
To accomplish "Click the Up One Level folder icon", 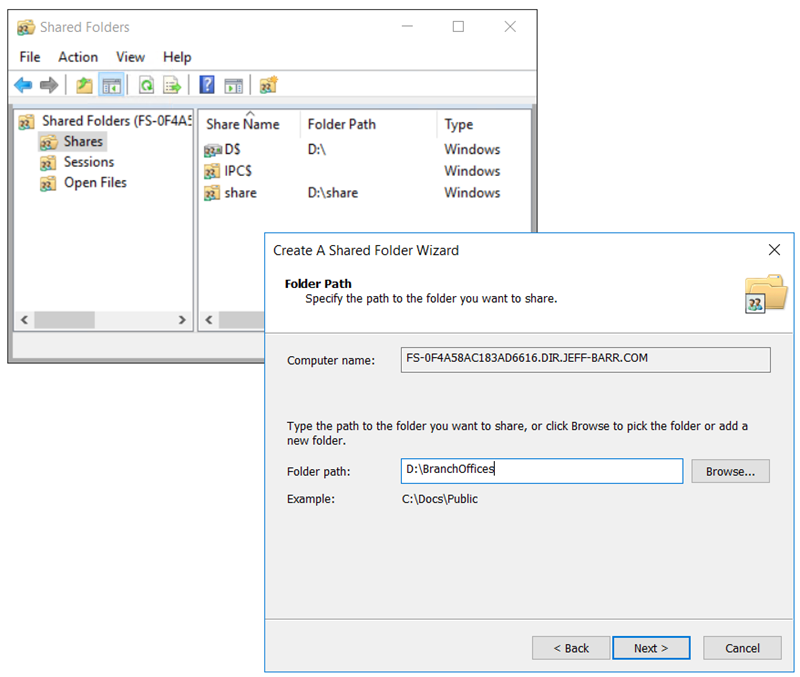I will point(85,85).
